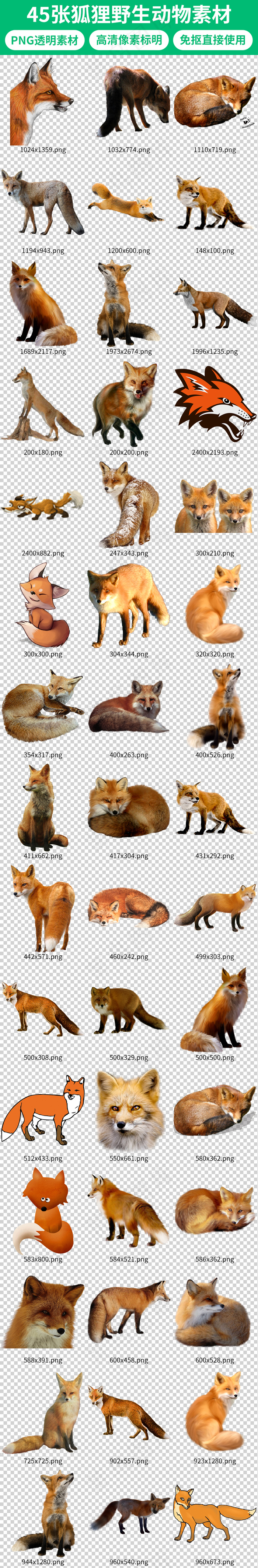Click the 高清像素标明 badge
The width and height of the screenshot is (258, 1568).
click(x=129, y=40)
